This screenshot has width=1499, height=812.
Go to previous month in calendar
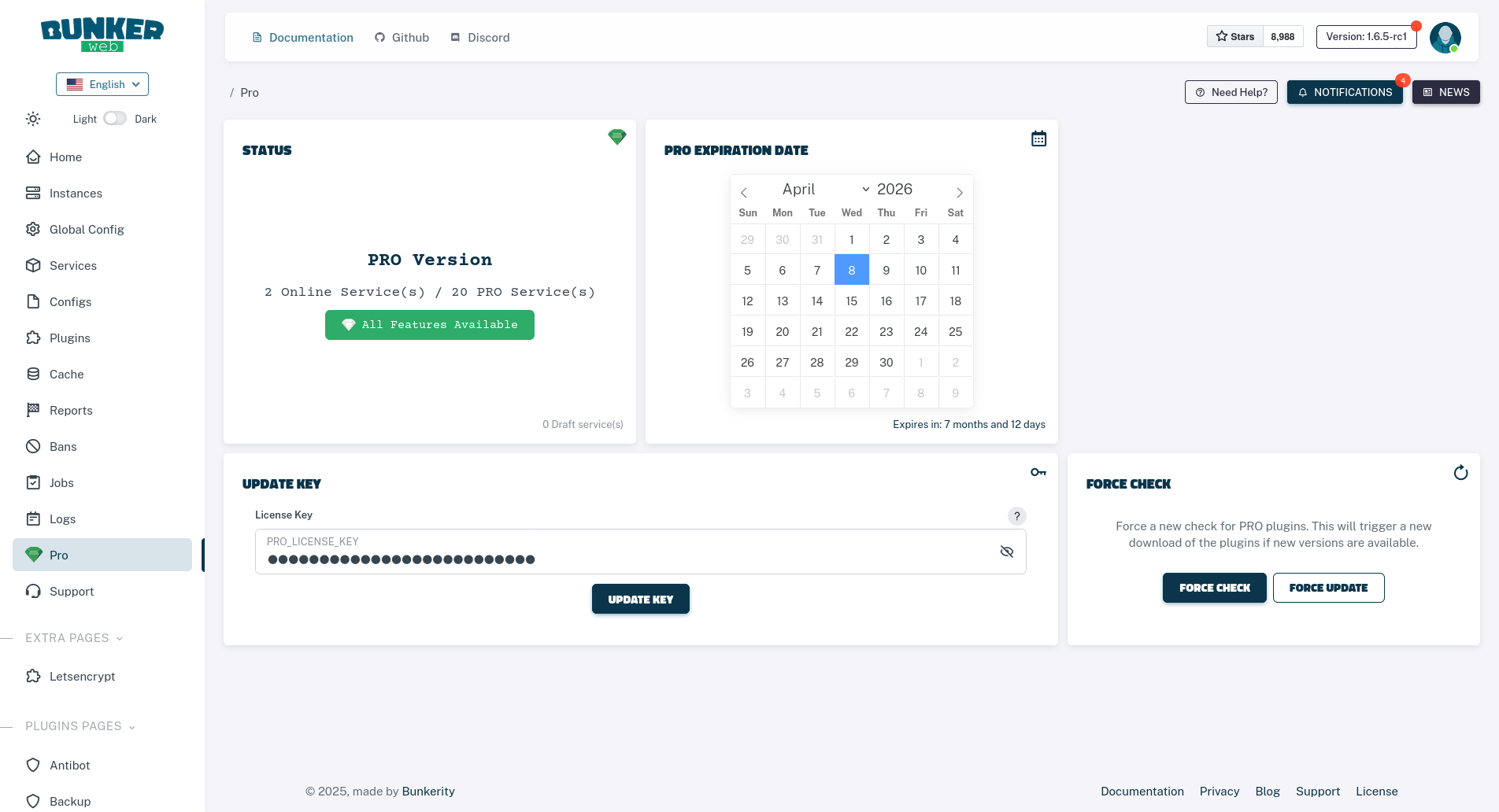744,193
